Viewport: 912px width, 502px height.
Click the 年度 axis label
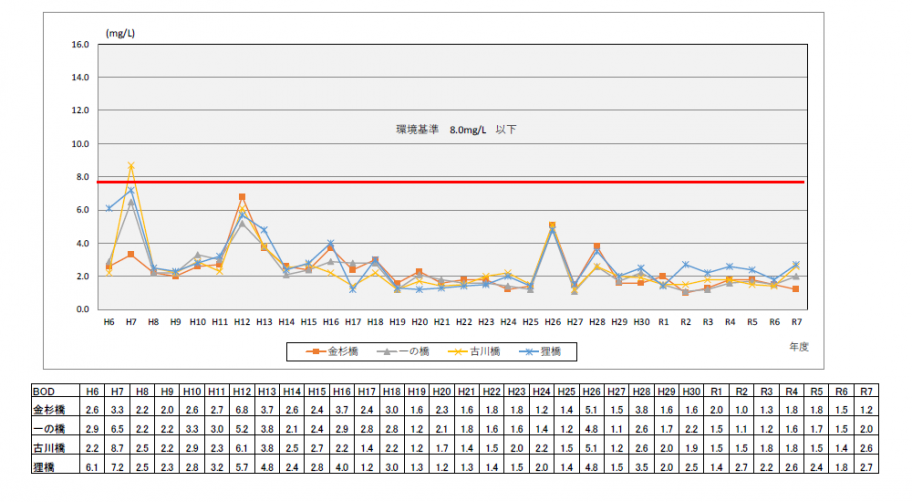[x=799, y=347]
